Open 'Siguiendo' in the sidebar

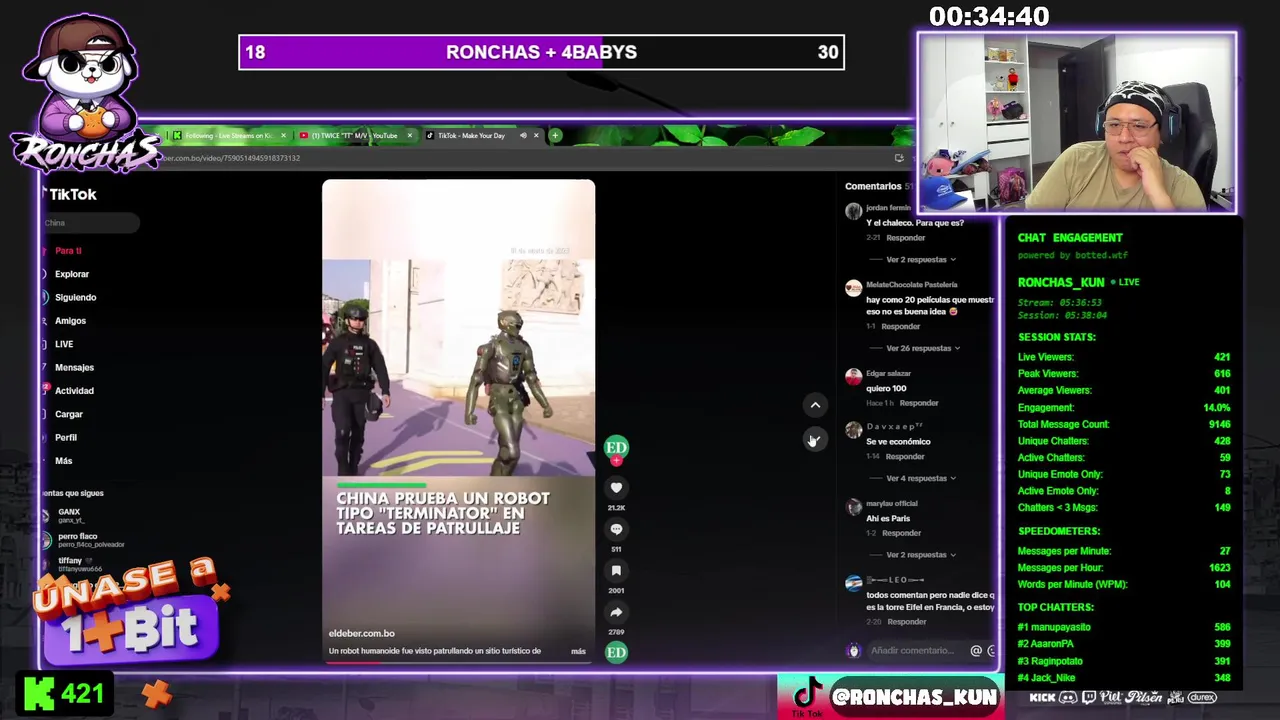[75, 297]
